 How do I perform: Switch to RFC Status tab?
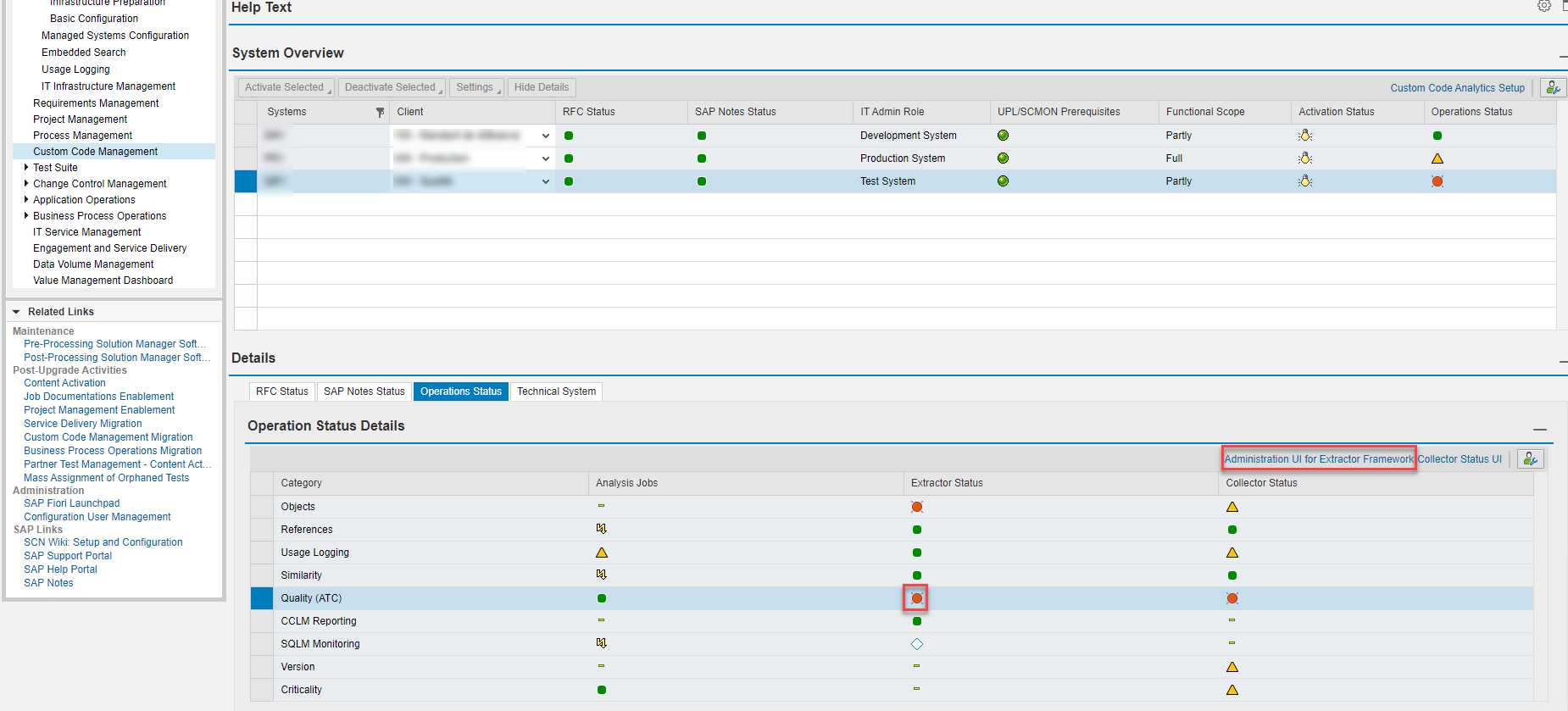[282, 392]
